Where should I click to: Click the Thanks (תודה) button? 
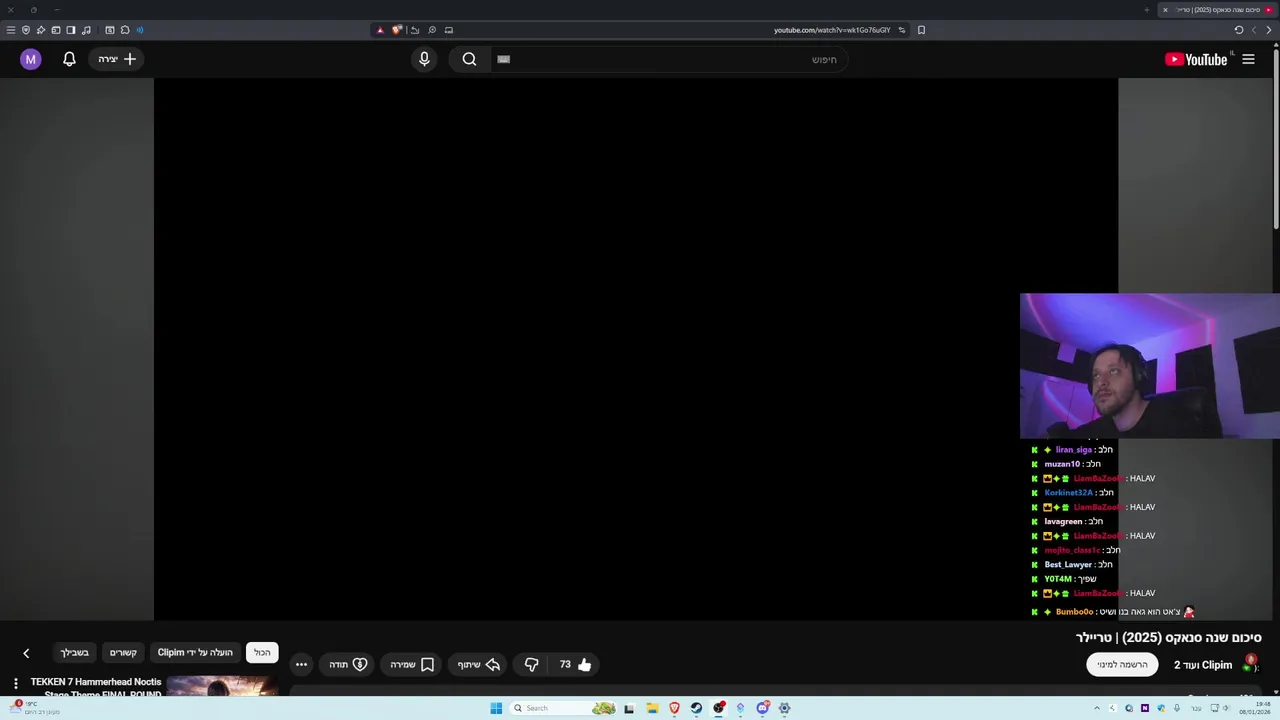point(348,664)
